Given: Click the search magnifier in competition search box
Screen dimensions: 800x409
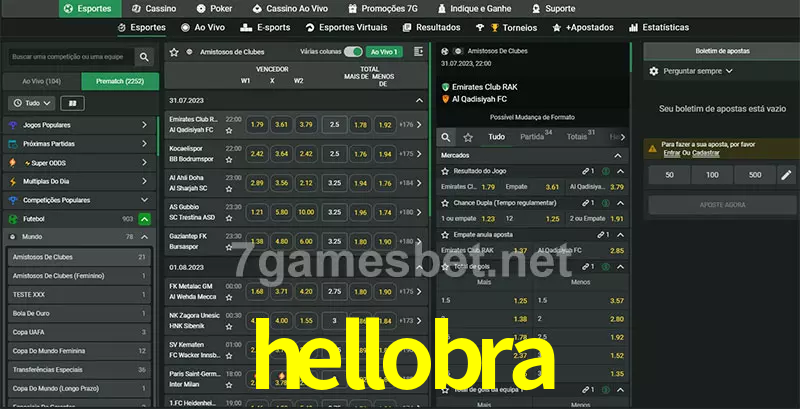Looking at the screenshot, I should tap(144, 57).
